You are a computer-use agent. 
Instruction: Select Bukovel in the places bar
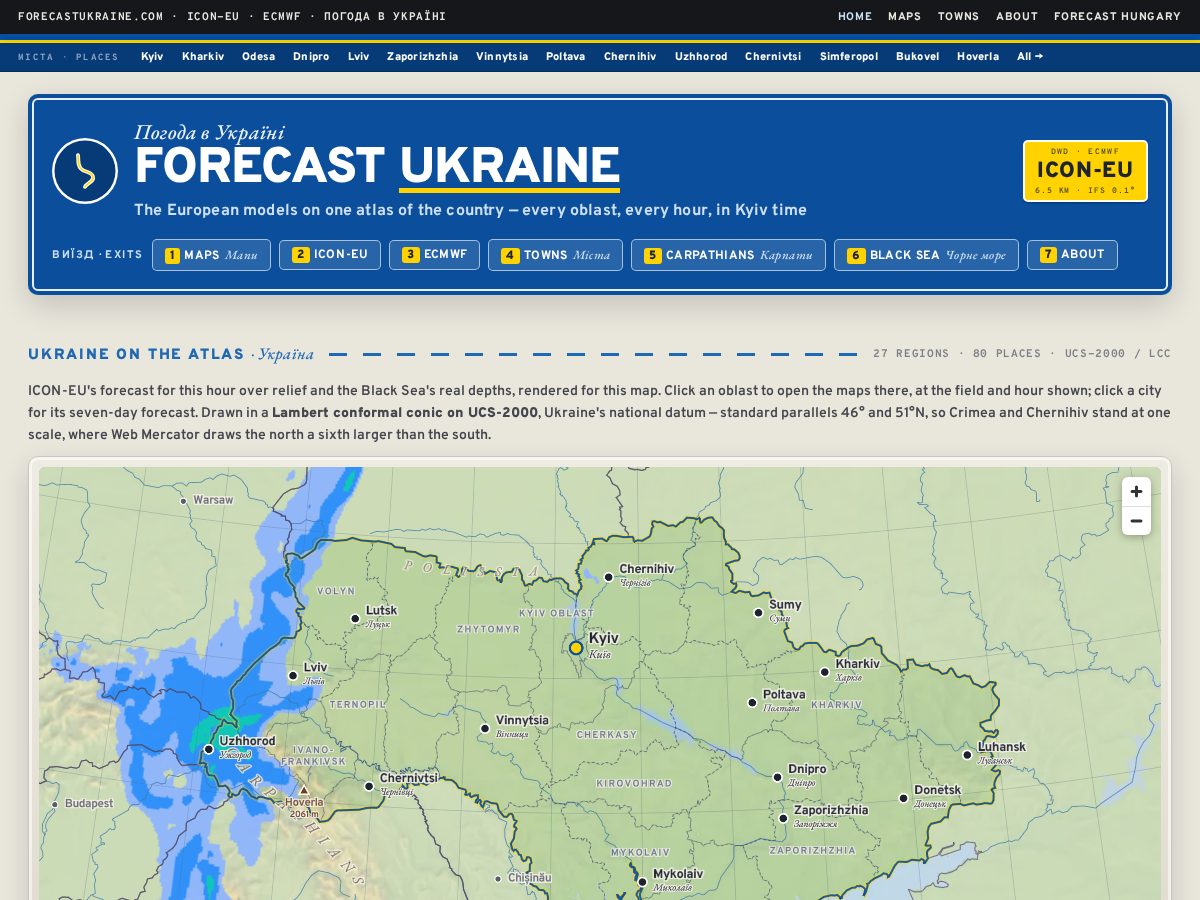[917, 57]
